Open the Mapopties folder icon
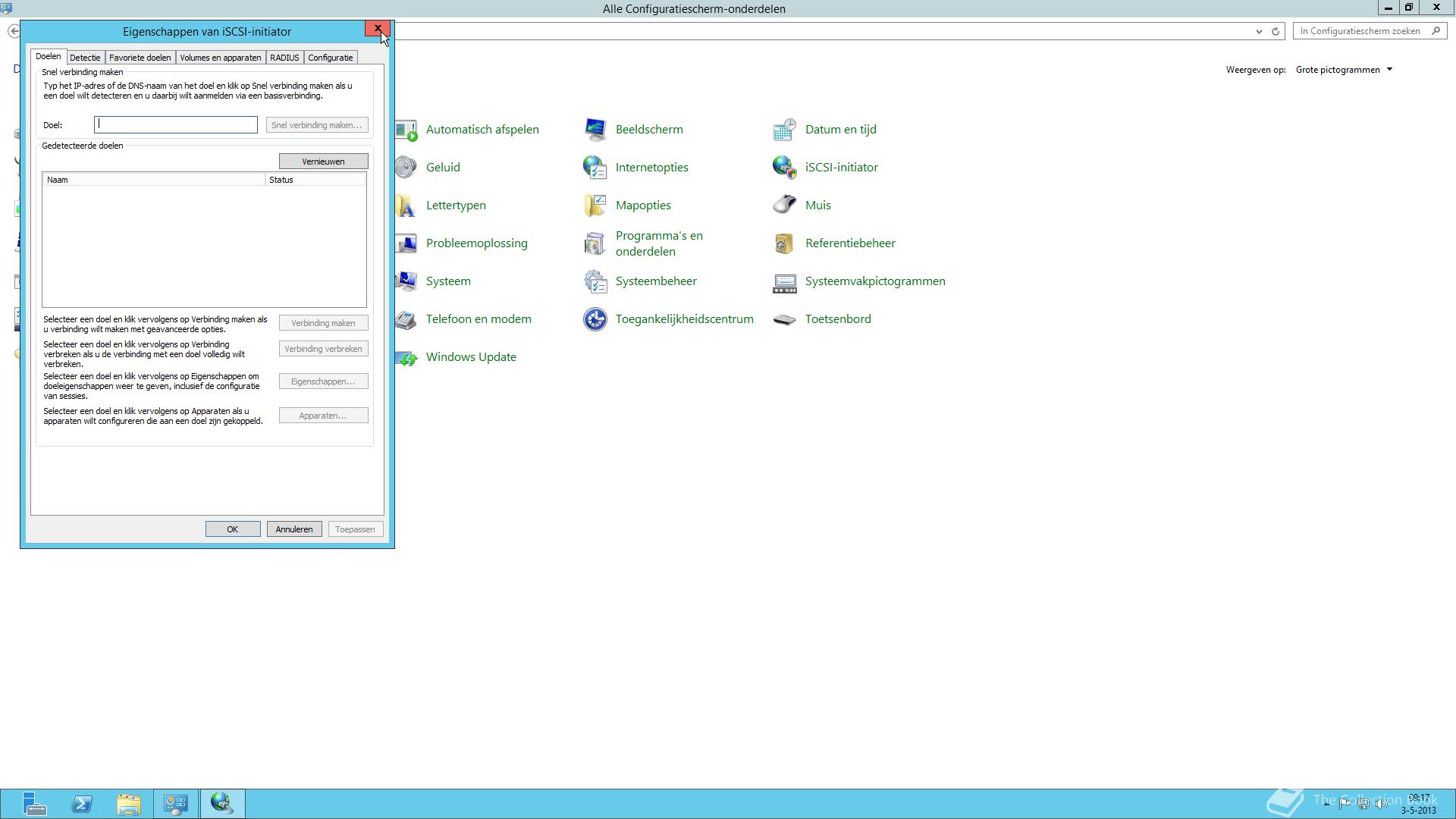Image resolution: width=1456 pixels, height=819 pixels. 595,206
